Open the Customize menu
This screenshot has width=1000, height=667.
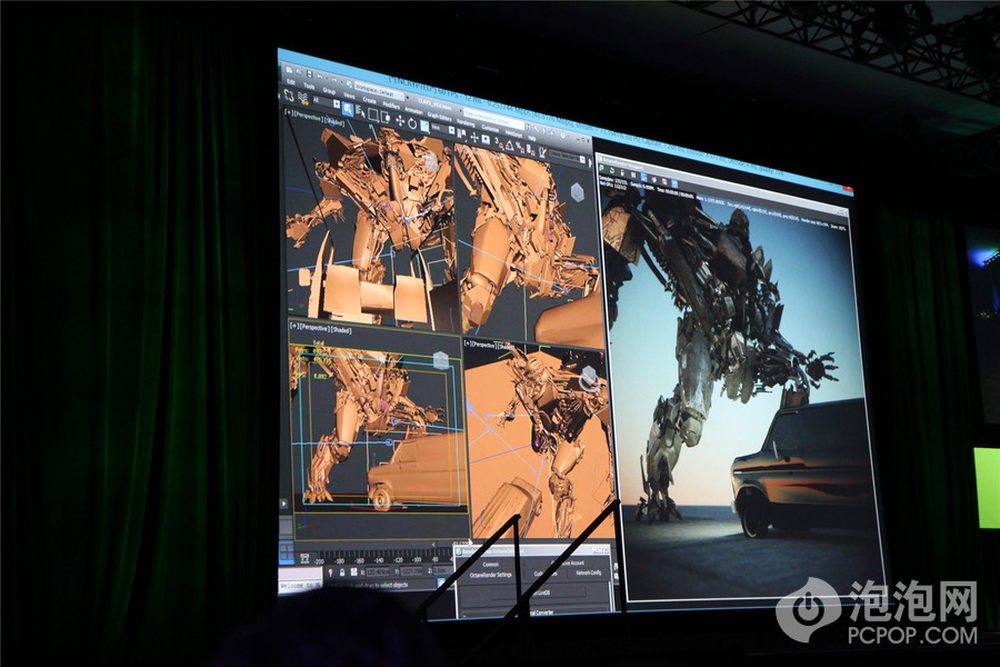pyautogui.click(x=490, y=128)
